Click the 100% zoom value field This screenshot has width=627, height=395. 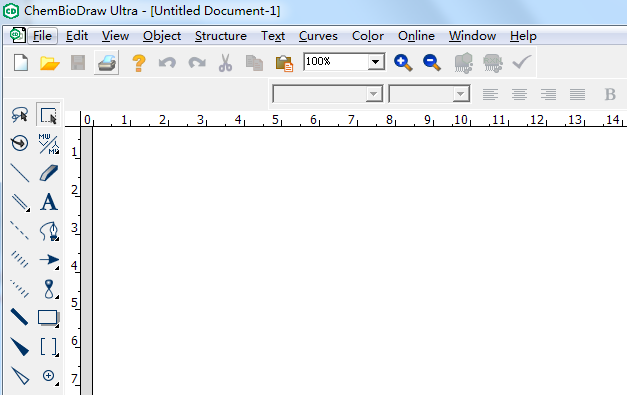pyautogui.click(x=336, y=62)
